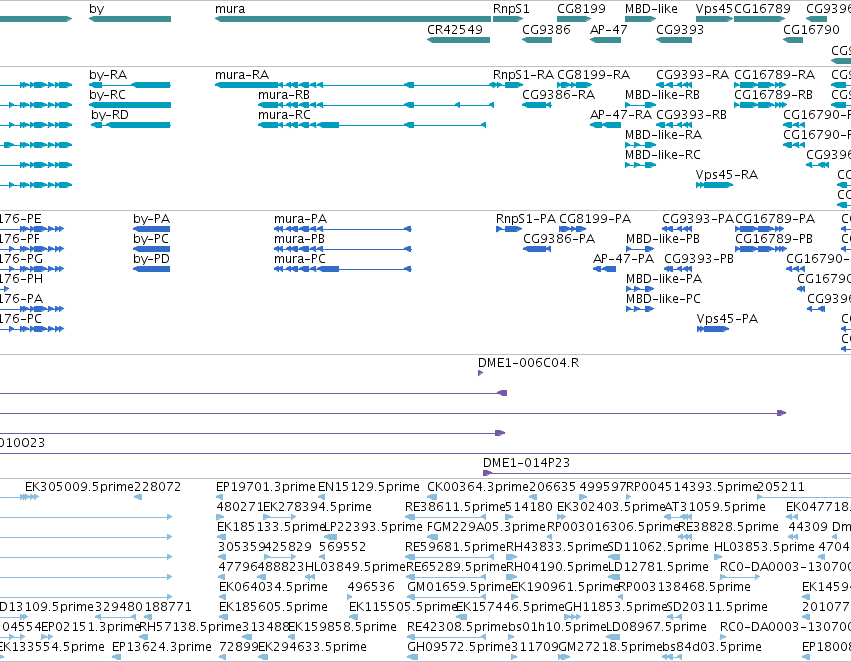The width and height of the screenshot is (851, 662).
Task: Click the by-RD transcript label
Action: (x=110, y=114)
